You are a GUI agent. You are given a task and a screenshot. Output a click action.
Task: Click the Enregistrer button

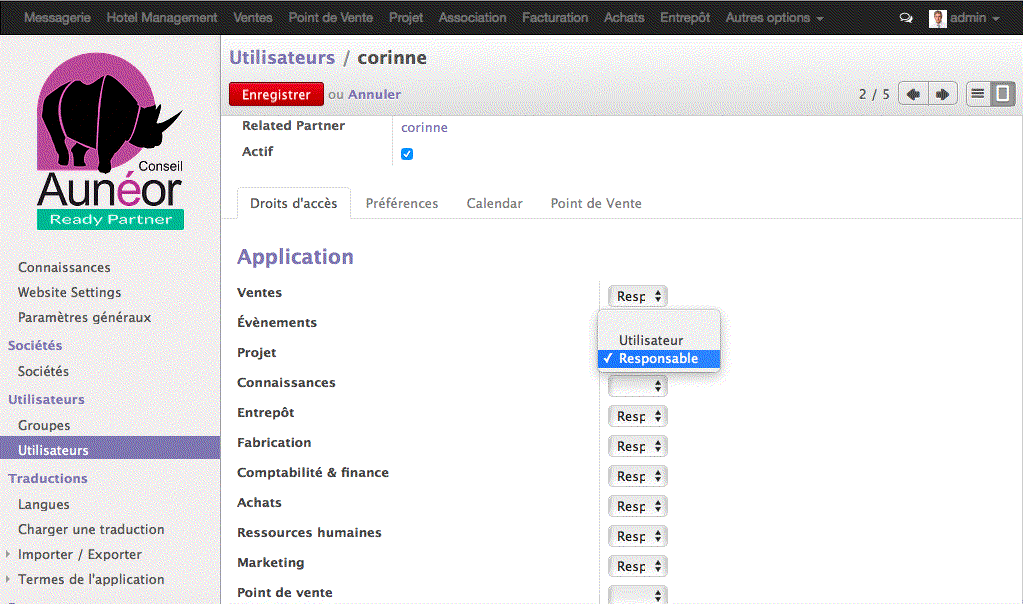pyautogui.click(x=276, y=93)
